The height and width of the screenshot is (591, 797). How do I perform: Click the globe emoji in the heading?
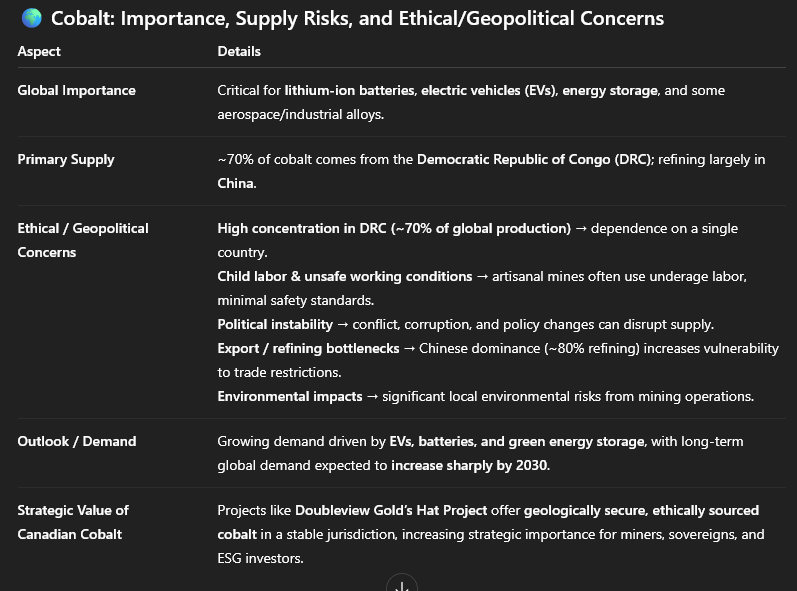coord(31,19)
